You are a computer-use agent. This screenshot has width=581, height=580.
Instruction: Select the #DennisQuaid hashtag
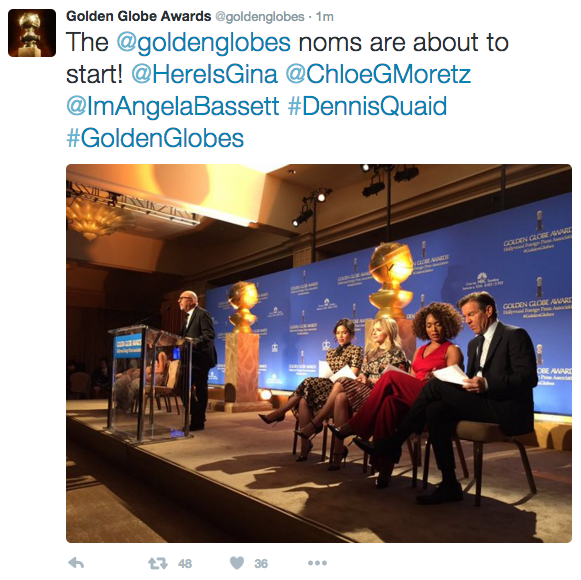367,106
